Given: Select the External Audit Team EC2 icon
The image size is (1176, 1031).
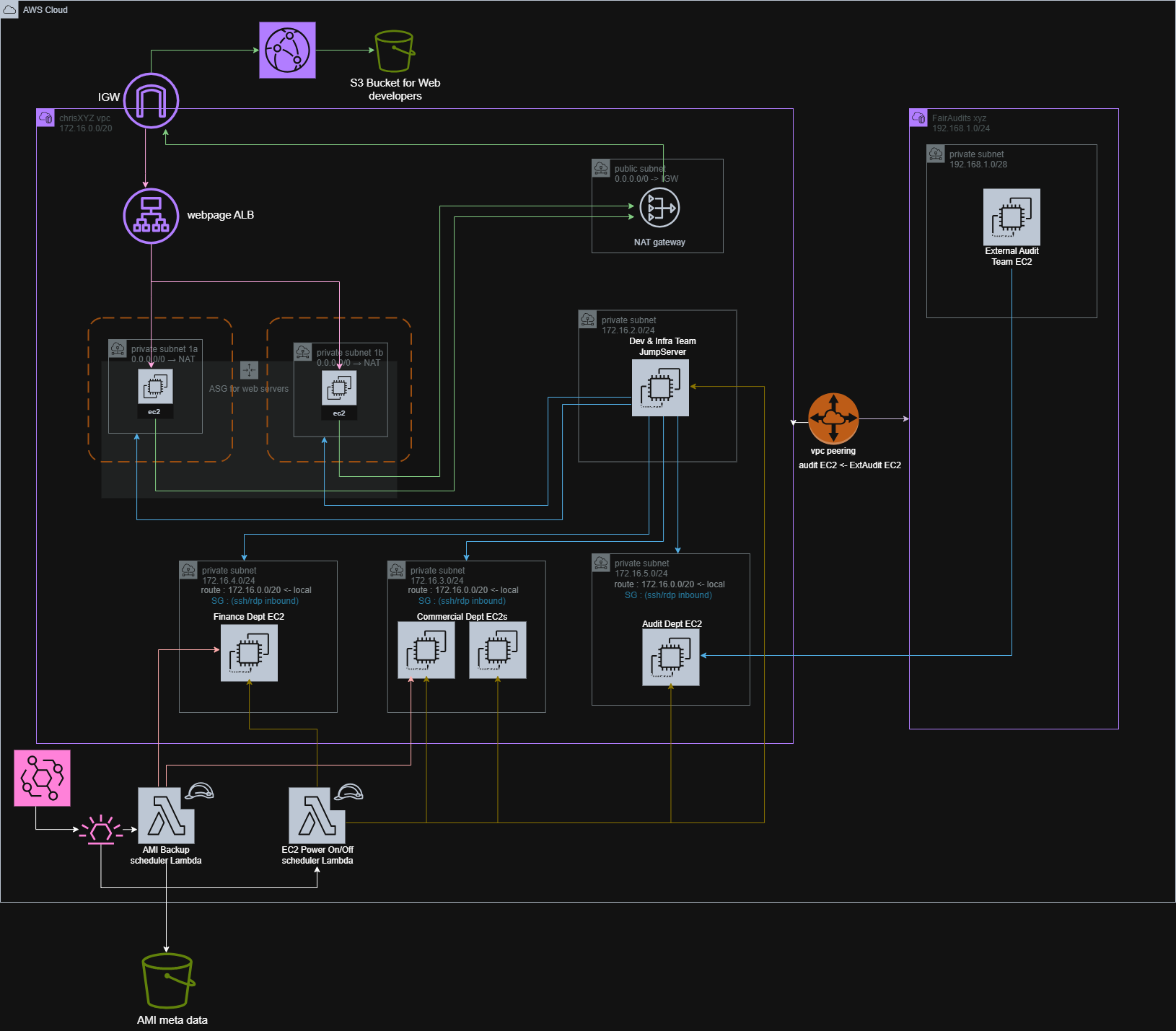Looking at the screenshot, I should 1012,217.
